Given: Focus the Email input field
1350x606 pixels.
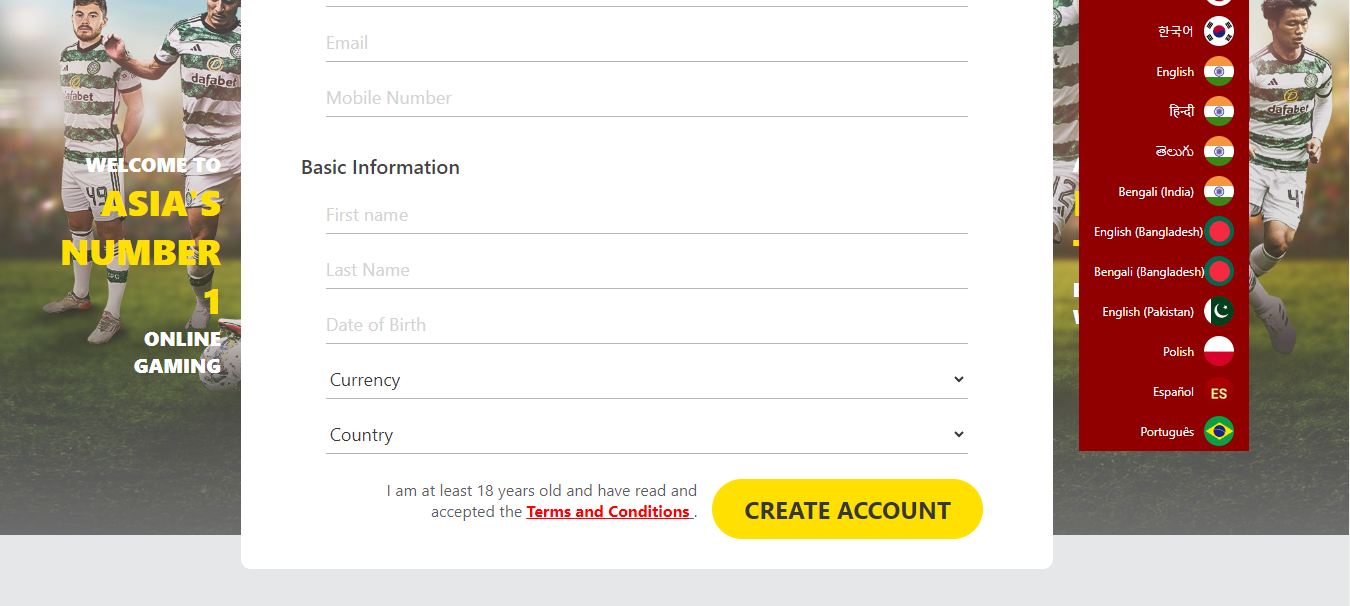Looking at the screenshot, I should [646, 43].
